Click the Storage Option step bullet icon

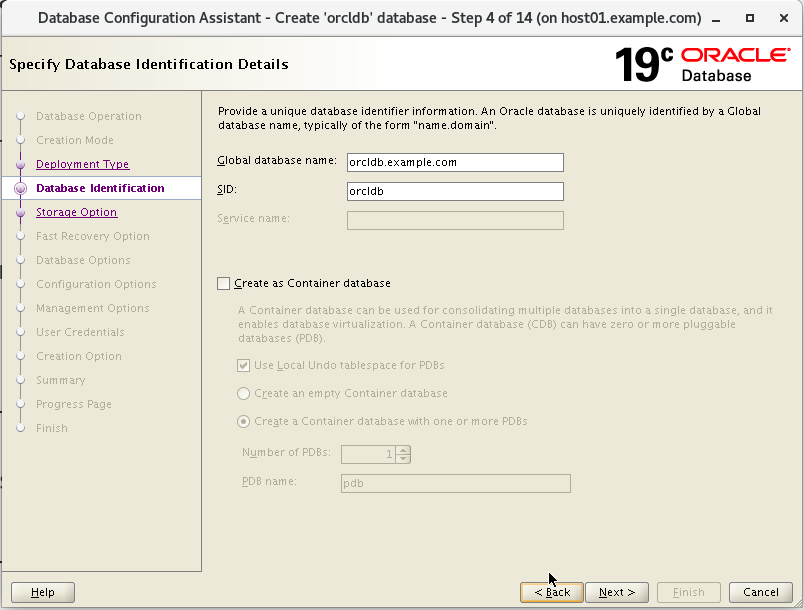tap(21, 213)
